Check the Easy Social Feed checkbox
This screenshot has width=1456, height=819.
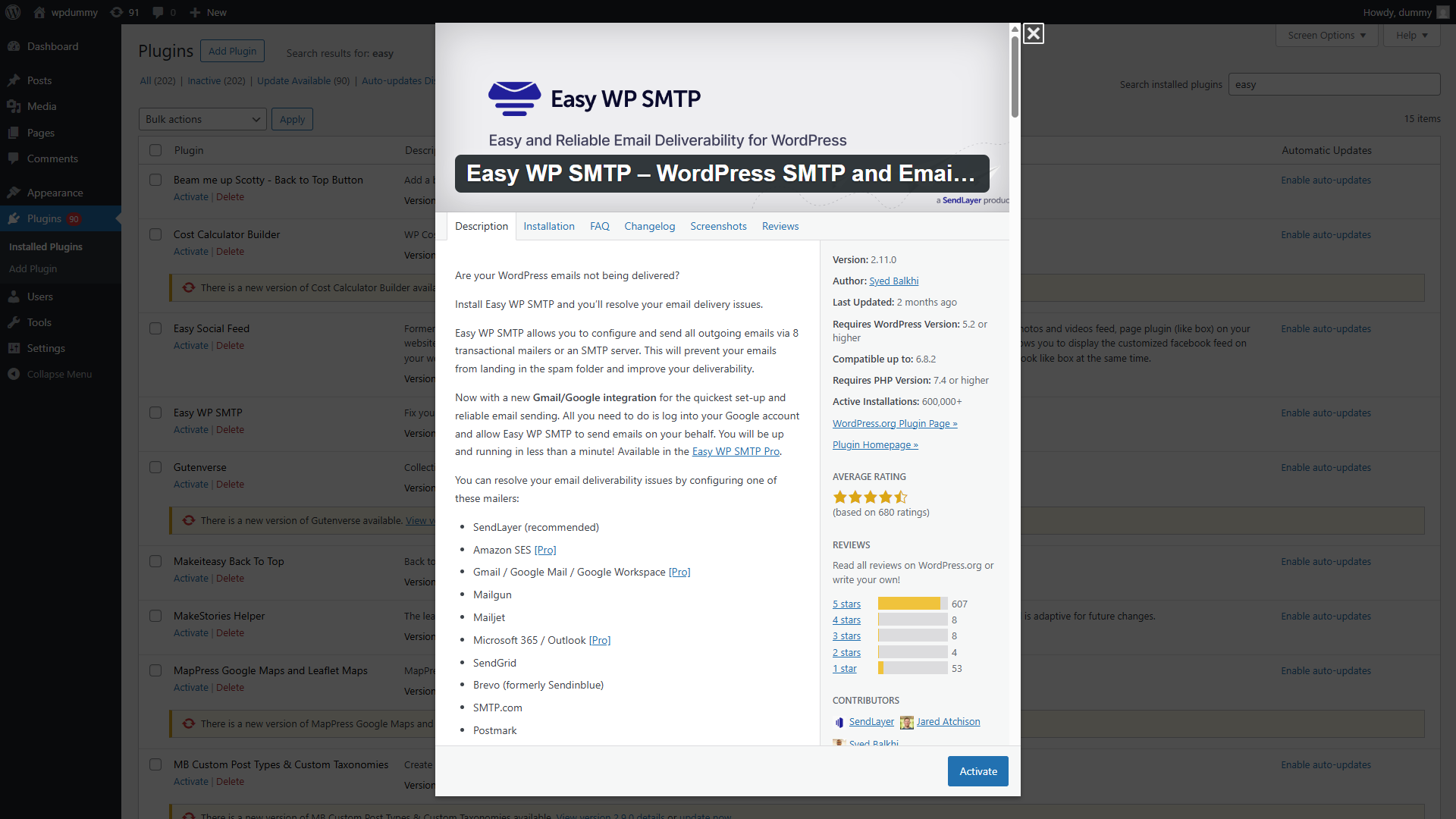tap(155, 328)
